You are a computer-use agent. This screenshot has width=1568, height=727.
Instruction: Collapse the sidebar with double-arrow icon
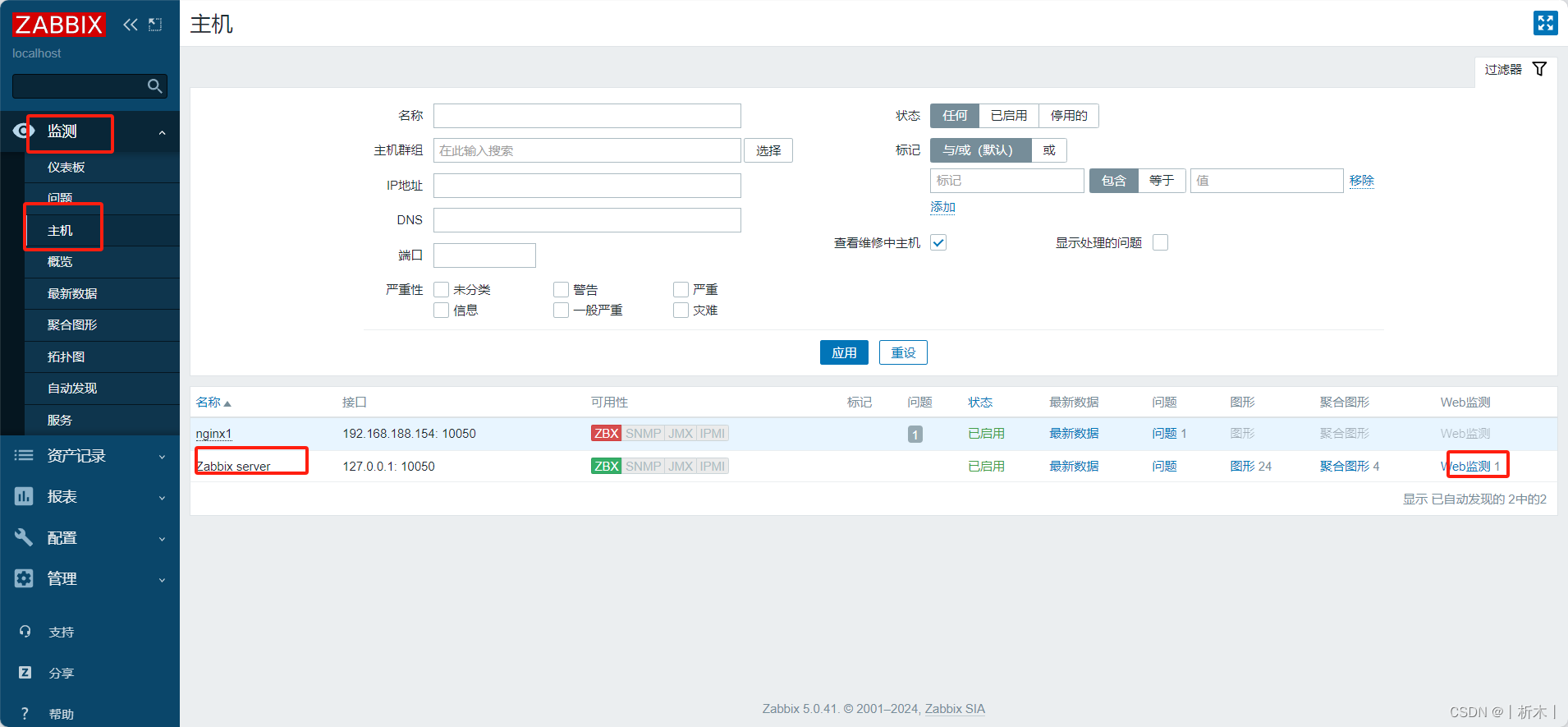click(x=131, y=25)
